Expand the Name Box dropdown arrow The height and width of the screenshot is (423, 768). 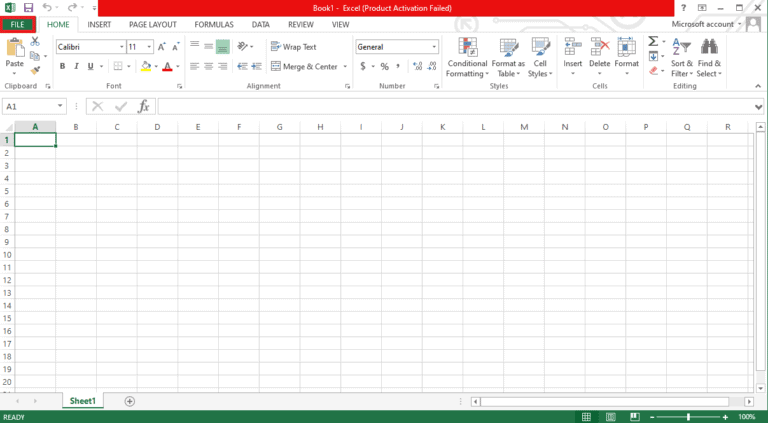(x=61, y=106)
